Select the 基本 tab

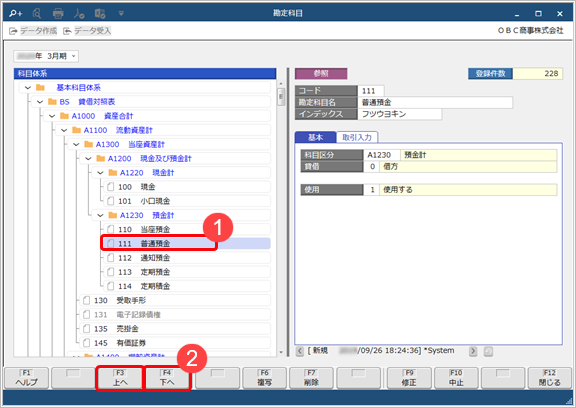[315, 137]
